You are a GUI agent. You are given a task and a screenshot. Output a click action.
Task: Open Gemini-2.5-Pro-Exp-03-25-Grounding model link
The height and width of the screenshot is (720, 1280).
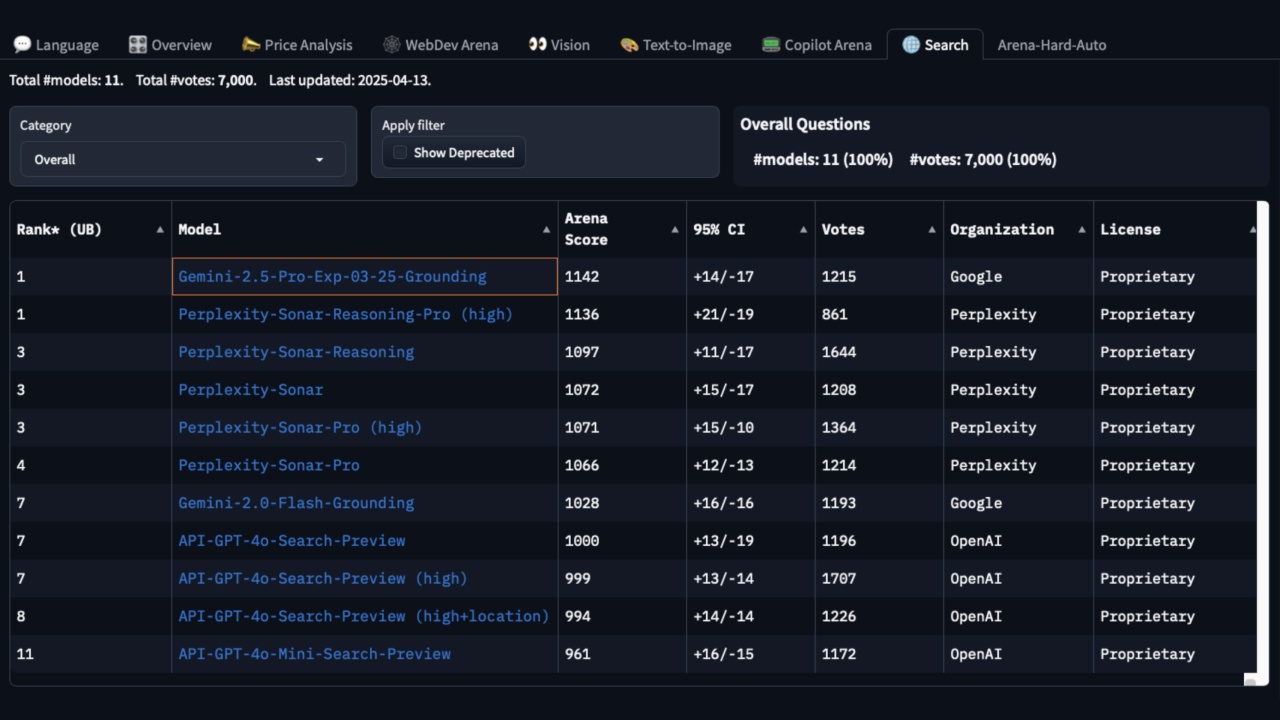(332, 277)
